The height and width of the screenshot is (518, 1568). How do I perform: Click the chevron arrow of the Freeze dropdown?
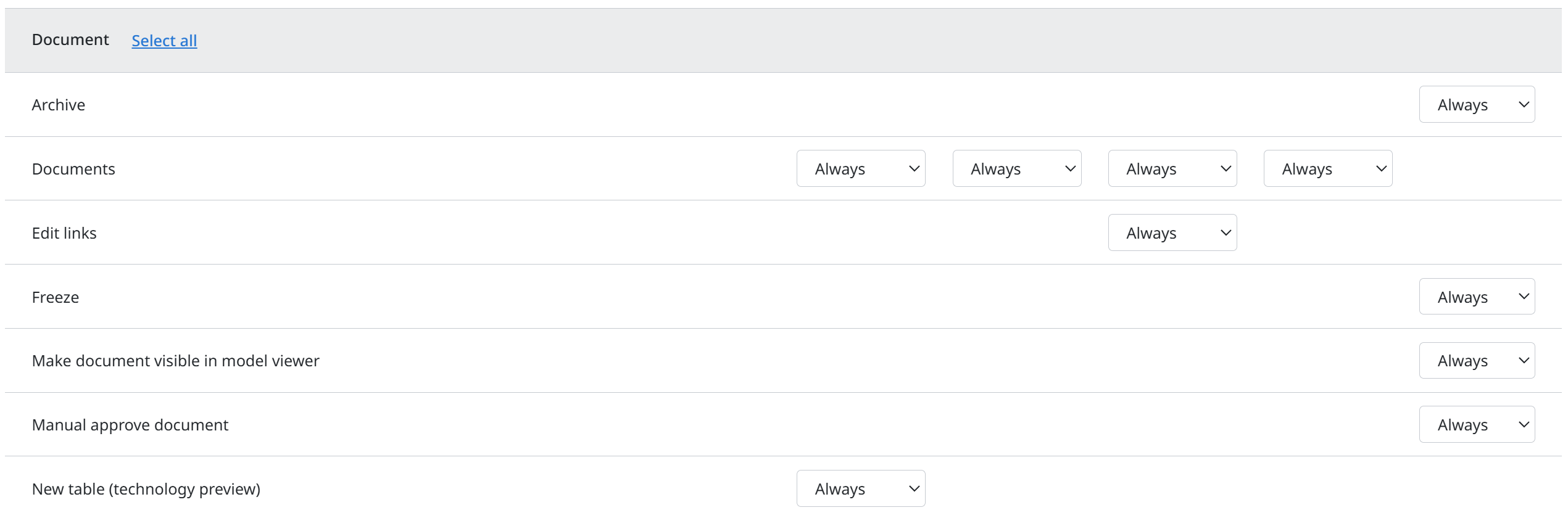tap(1524, 297)
